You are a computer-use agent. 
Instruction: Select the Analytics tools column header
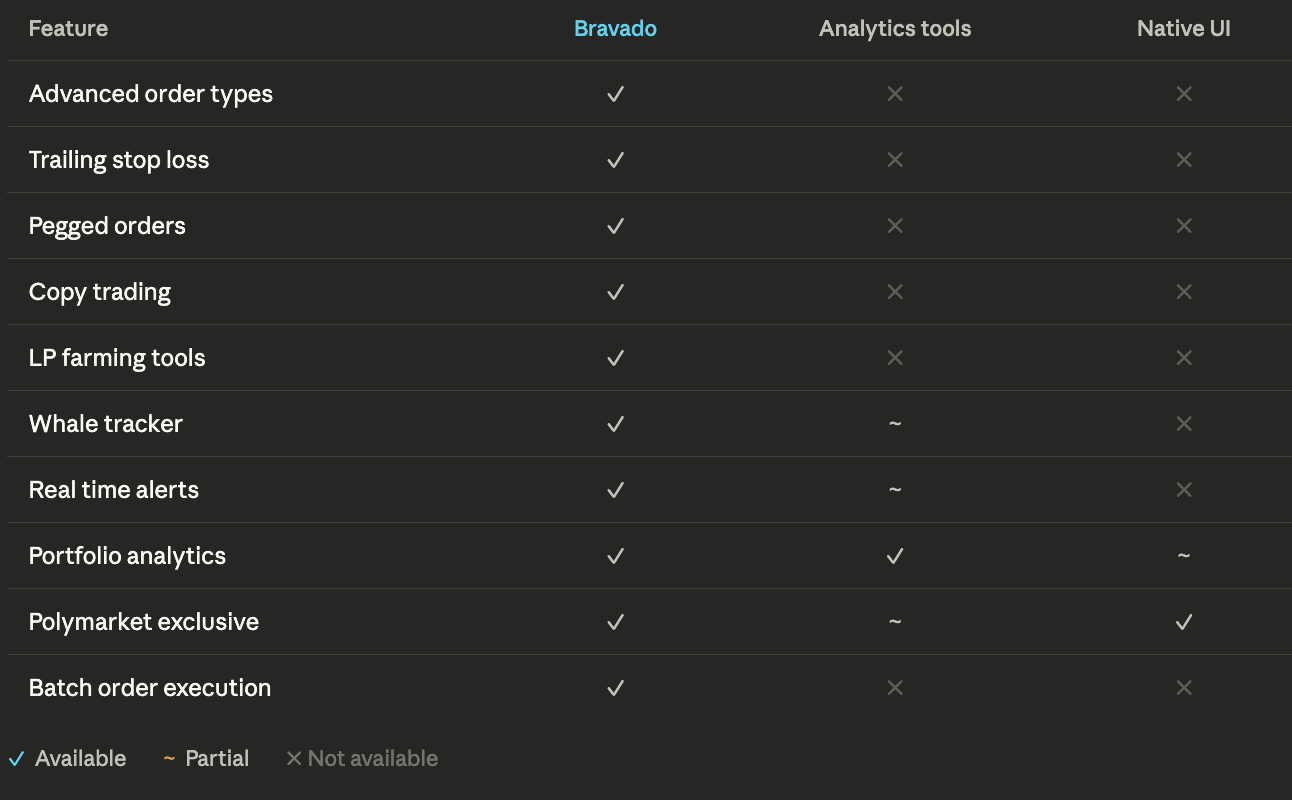point(895,29)
